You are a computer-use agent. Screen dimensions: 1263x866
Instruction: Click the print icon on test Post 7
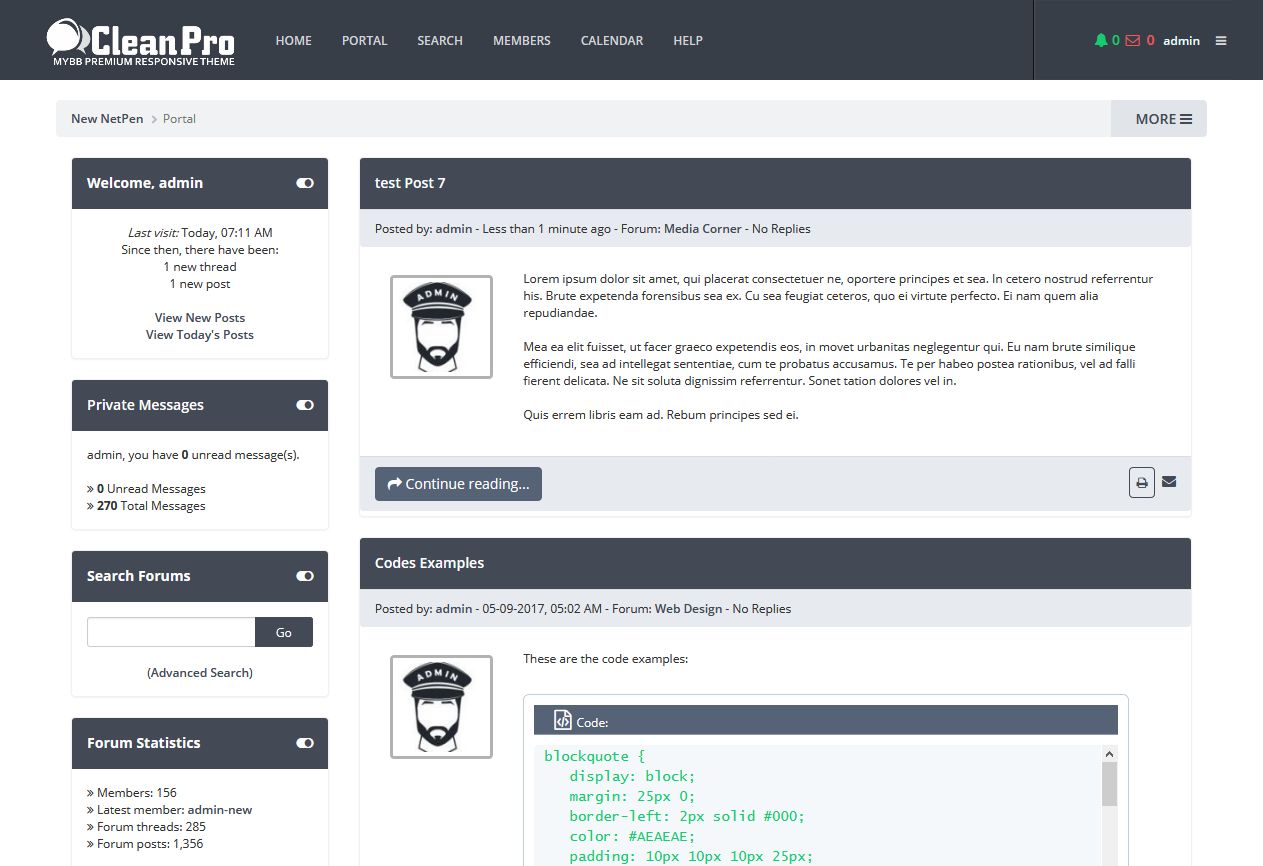(1141, 483)
